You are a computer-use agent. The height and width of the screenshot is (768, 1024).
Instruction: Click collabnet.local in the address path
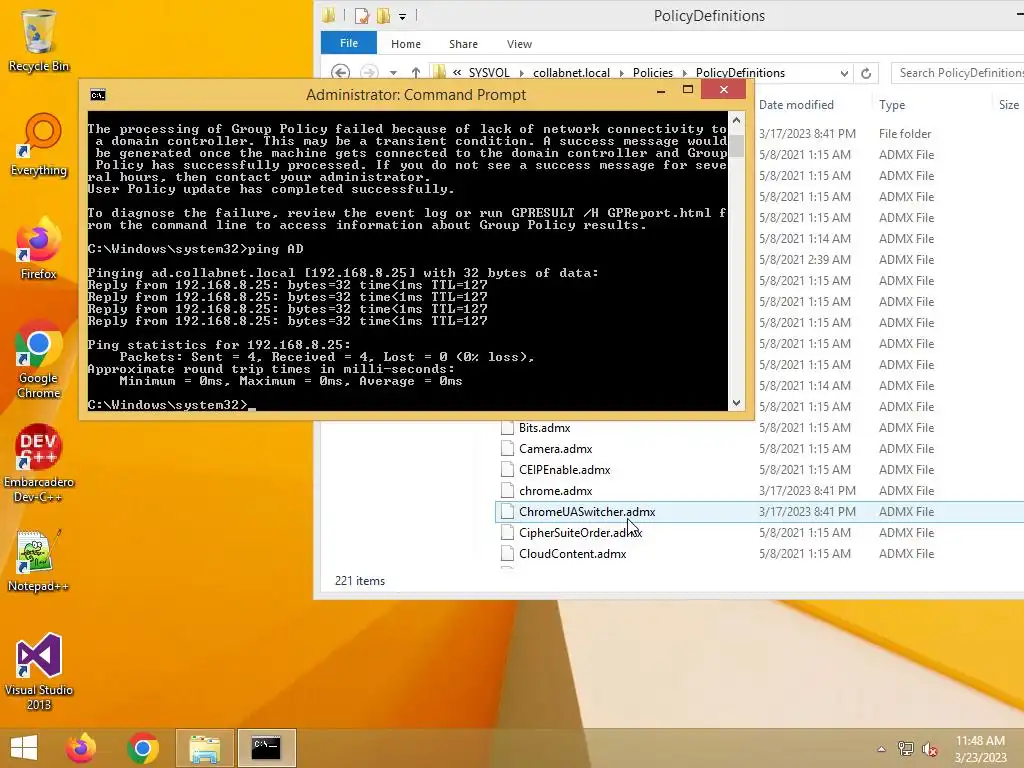click(571, 72)
